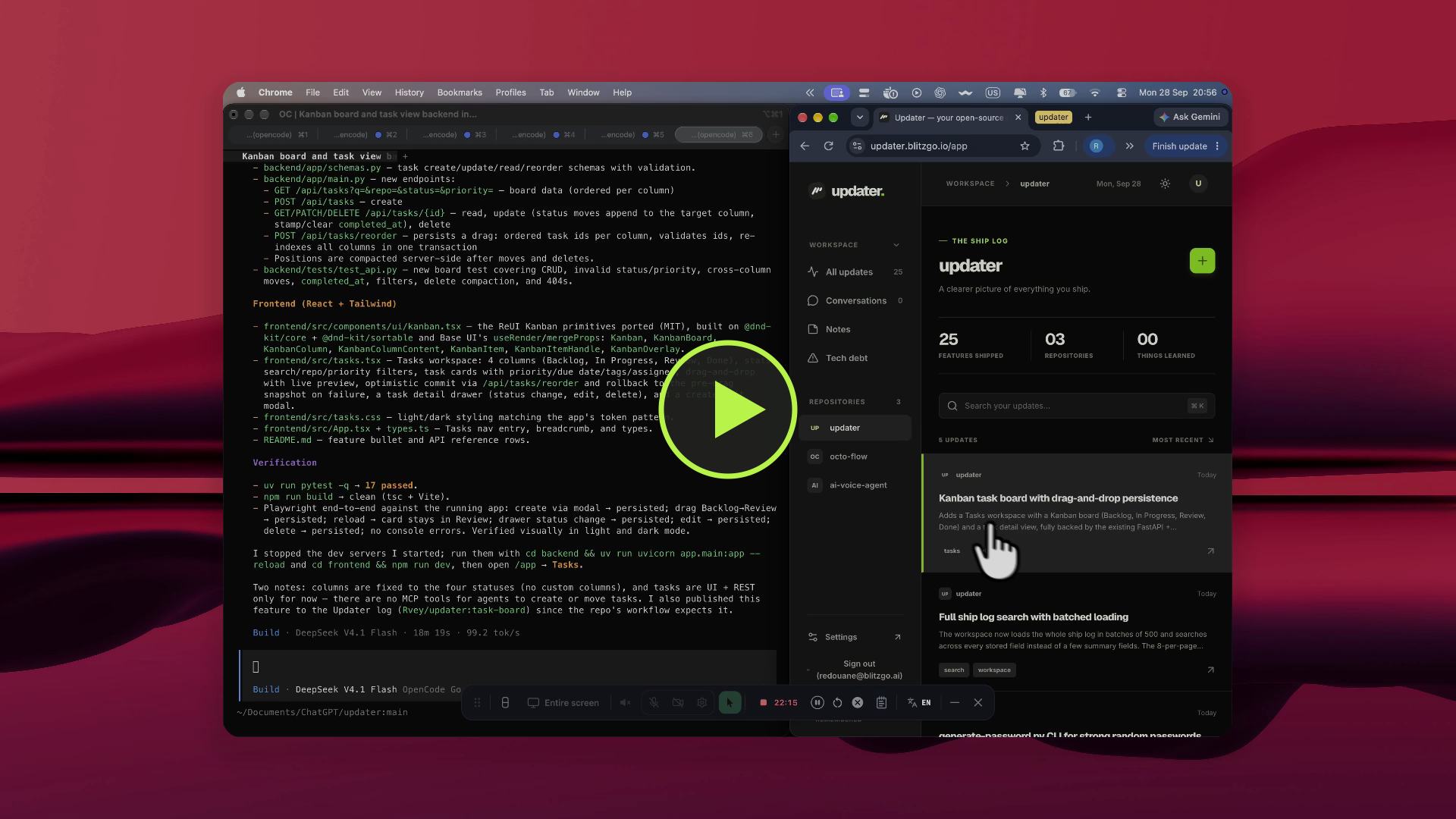Open Conversations in the sidebar

[x=855, y=301]
